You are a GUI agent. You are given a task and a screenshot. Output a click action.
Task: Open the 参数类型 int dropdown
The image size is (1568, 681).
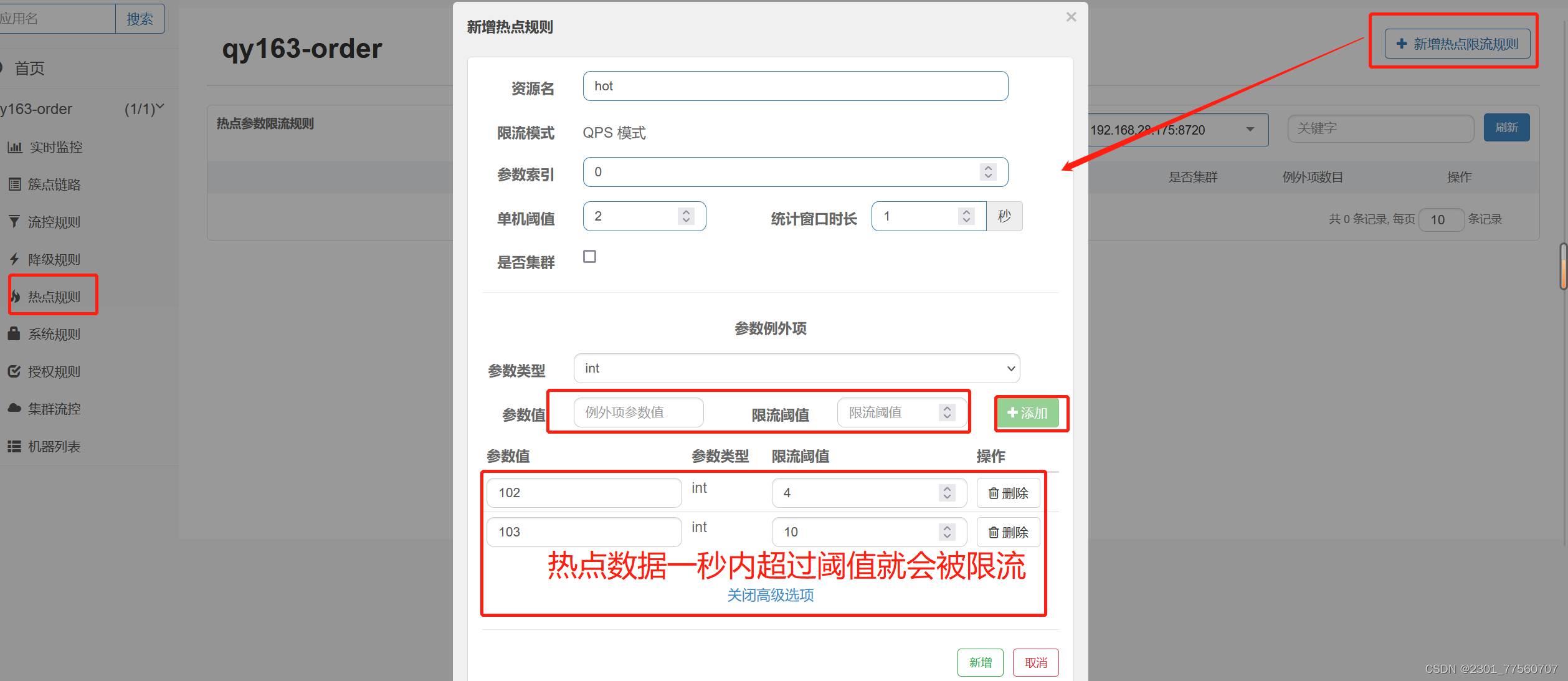point(796,368)
